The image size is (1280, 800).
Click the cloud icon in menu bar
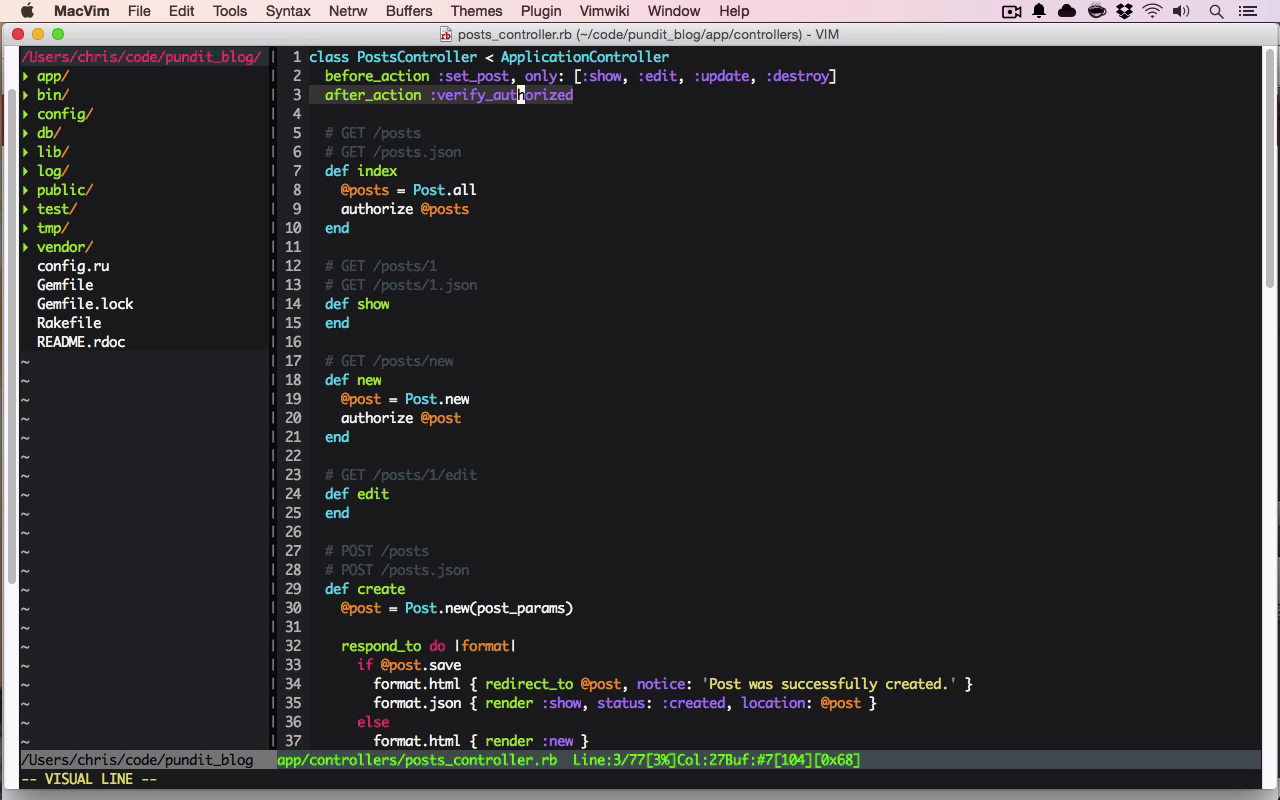coord(1067,11)
